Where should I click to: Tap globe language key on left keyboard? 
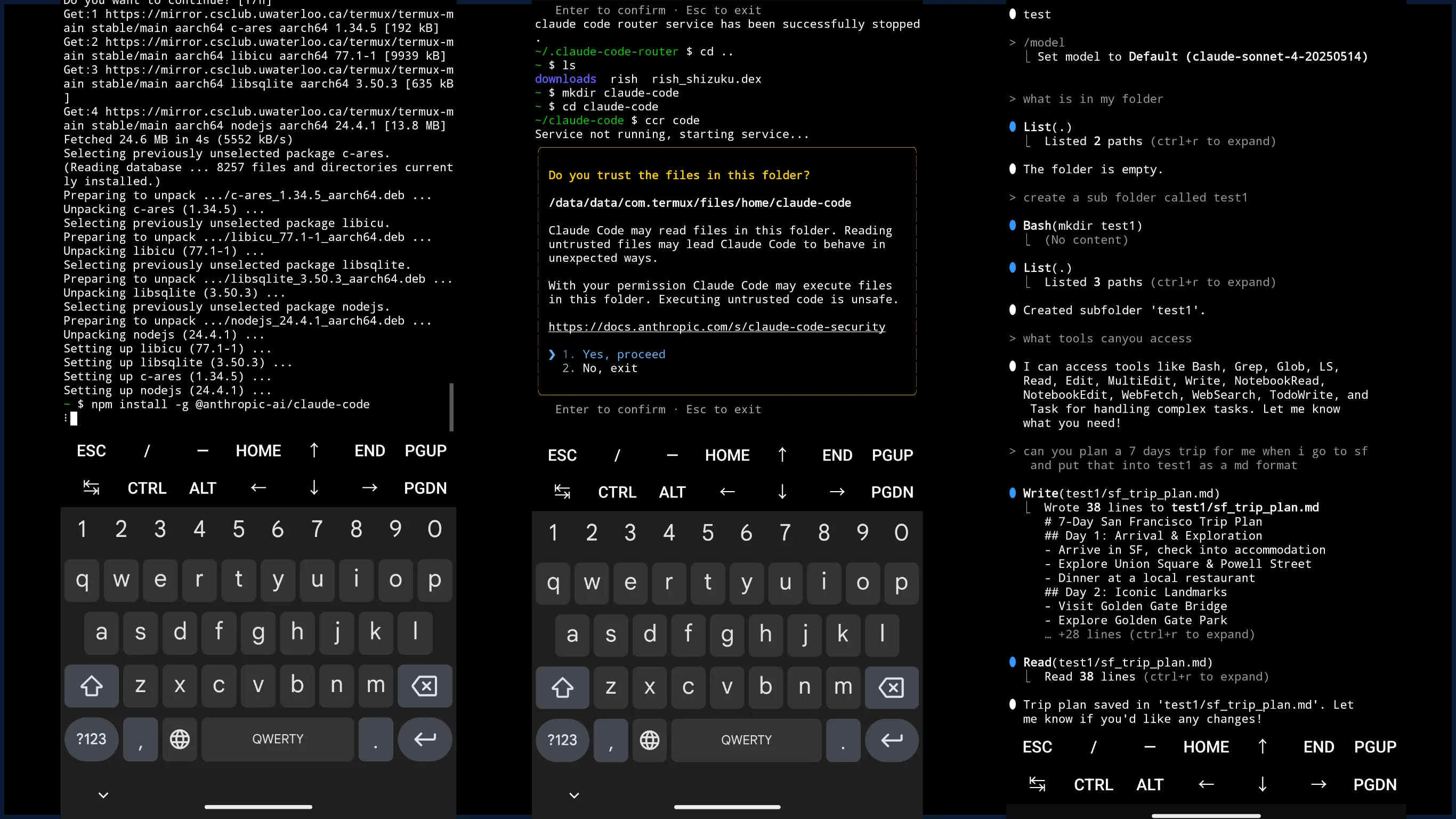tap(180, 738)
